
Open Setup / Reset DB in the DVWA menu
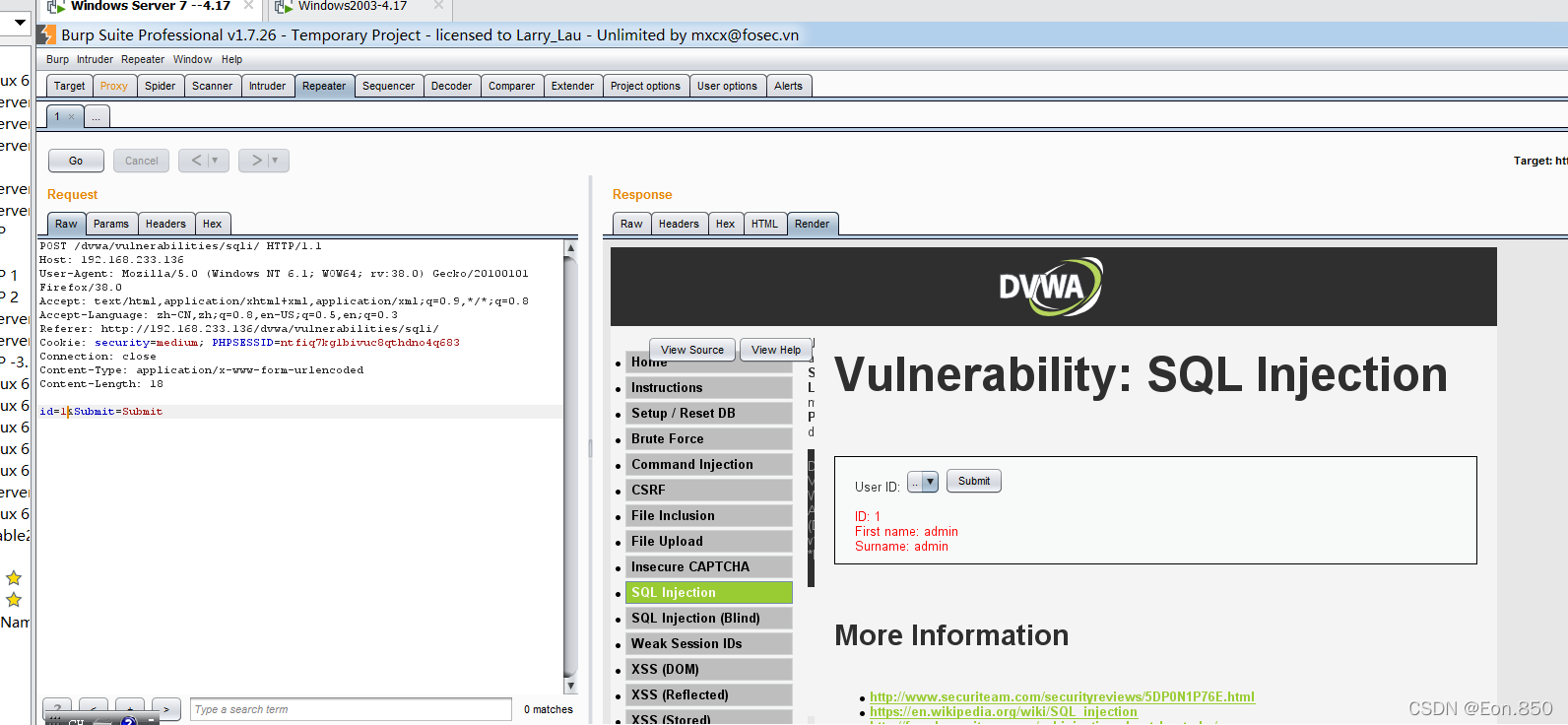709,414
